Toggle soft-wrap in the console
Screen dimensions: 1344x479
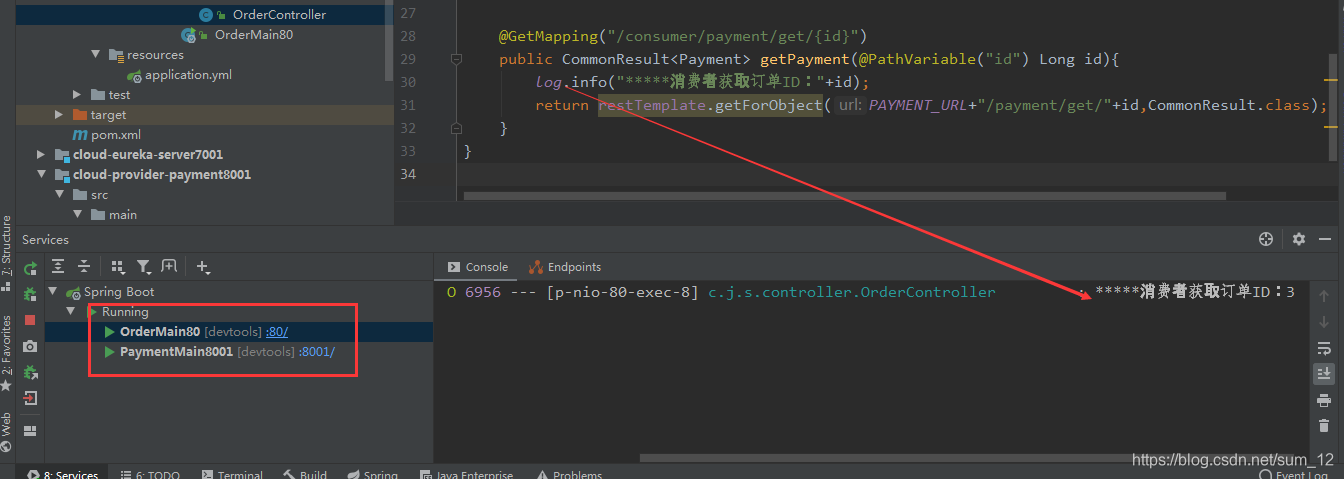pyautogui.click(x=1324, y=348)
